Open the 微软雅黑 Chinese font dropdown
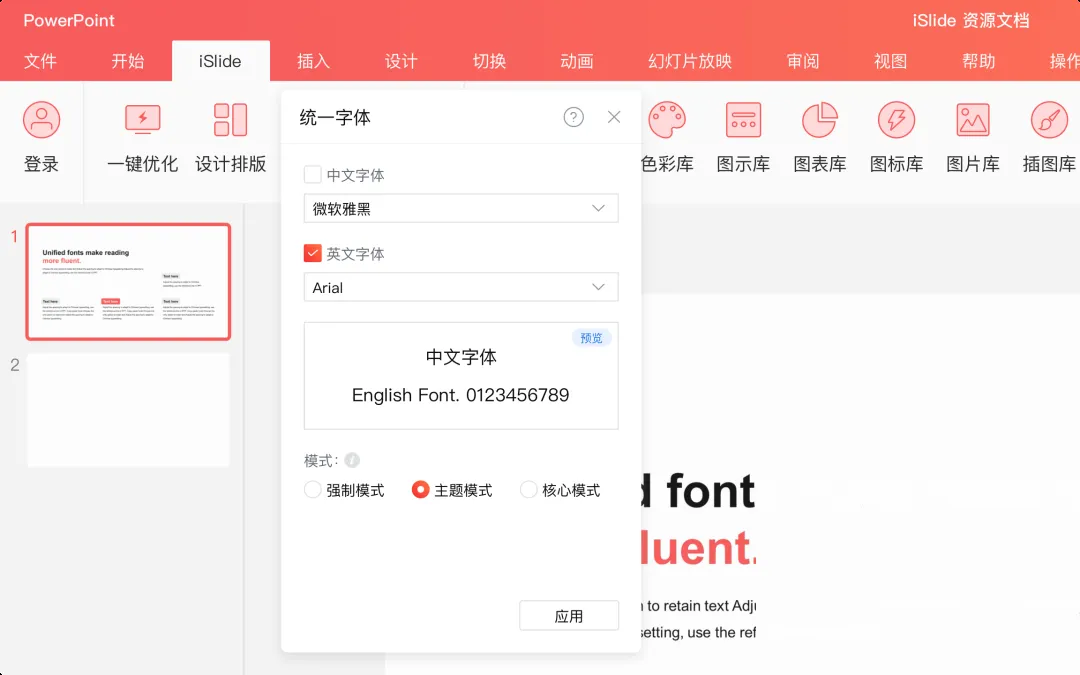Screen dimensions: 1080x675 coord(461,208)
